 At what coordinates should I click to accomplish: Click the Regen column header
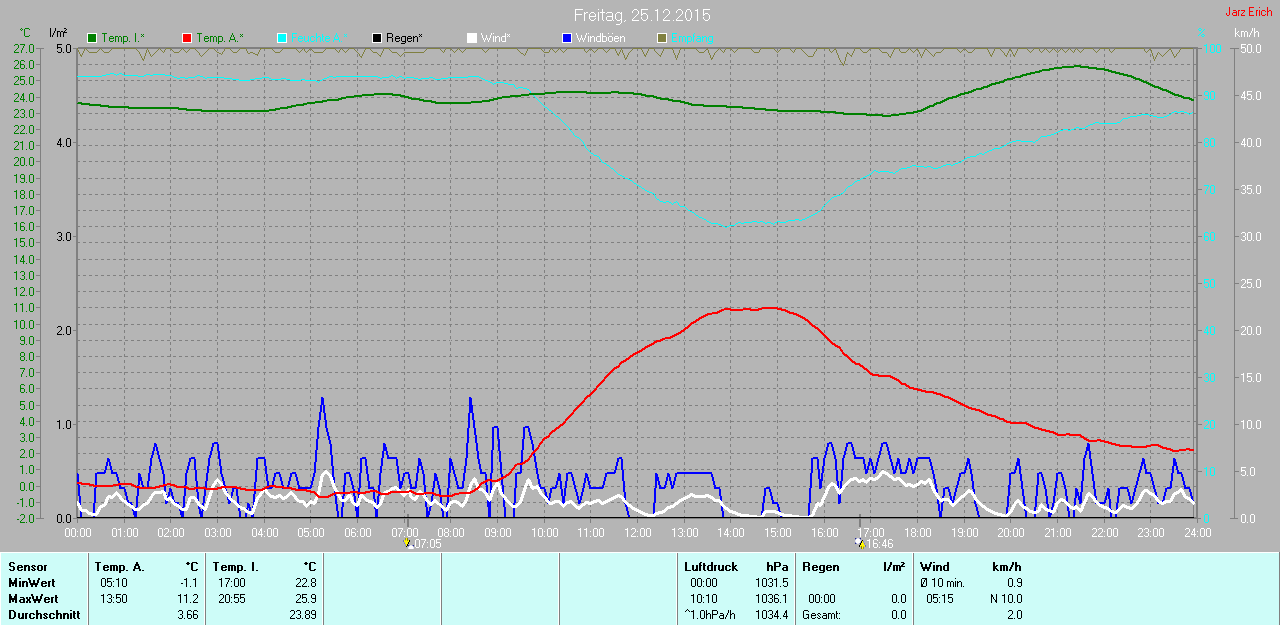pyautogui.click(x=821, y=567)
